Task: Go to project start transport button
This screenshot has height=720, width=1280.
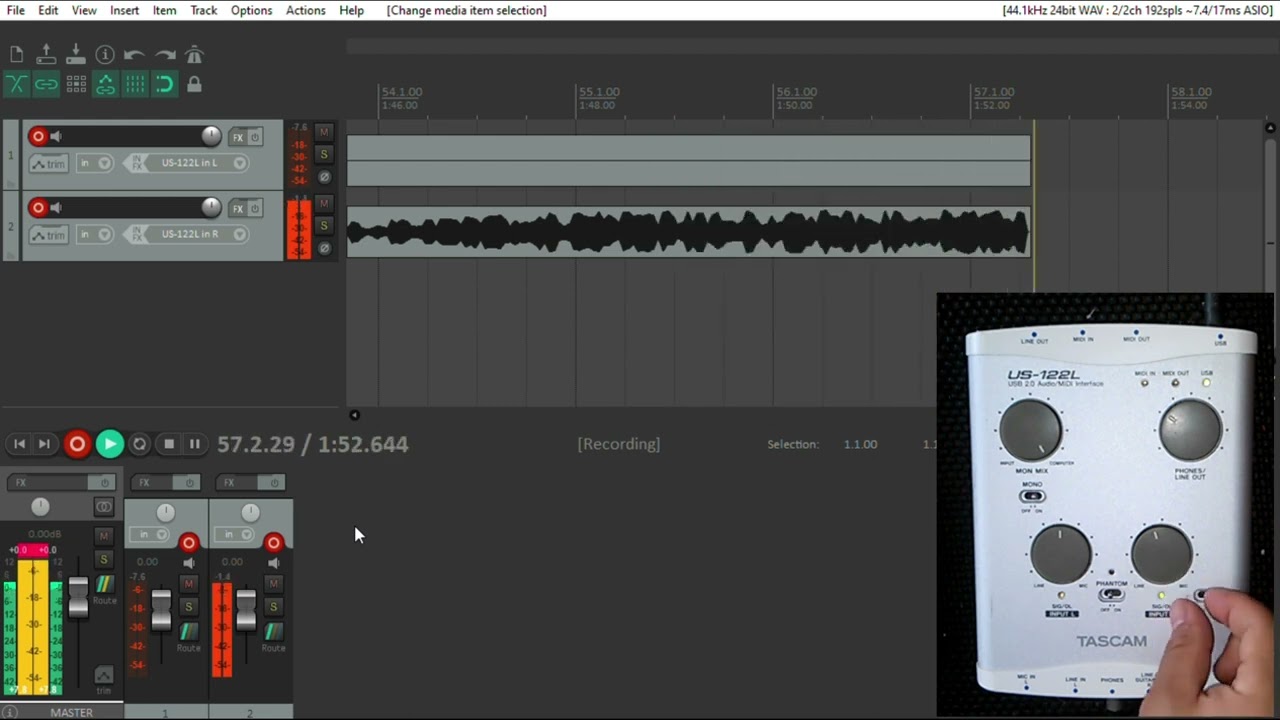Action: point(19,444)
